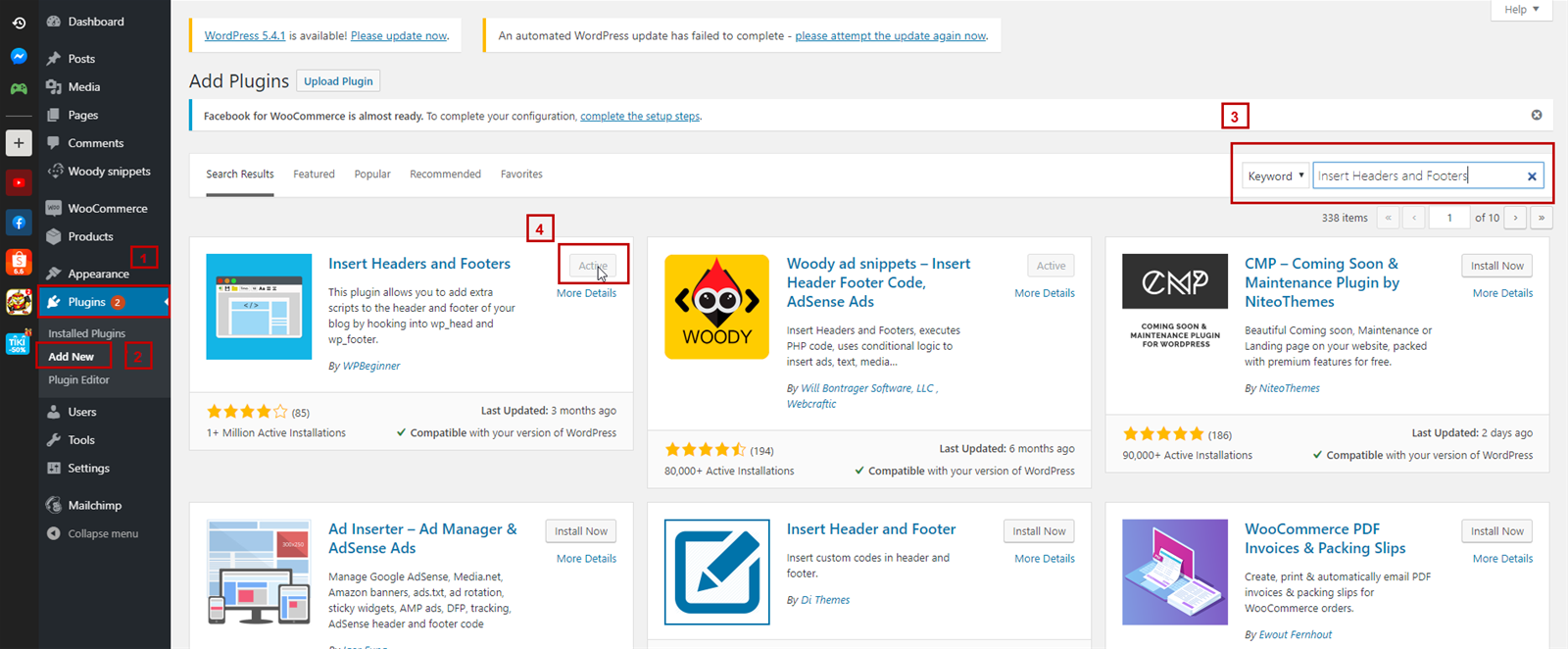Click Please update now link

pyautogui.click(x=399, y=36)
